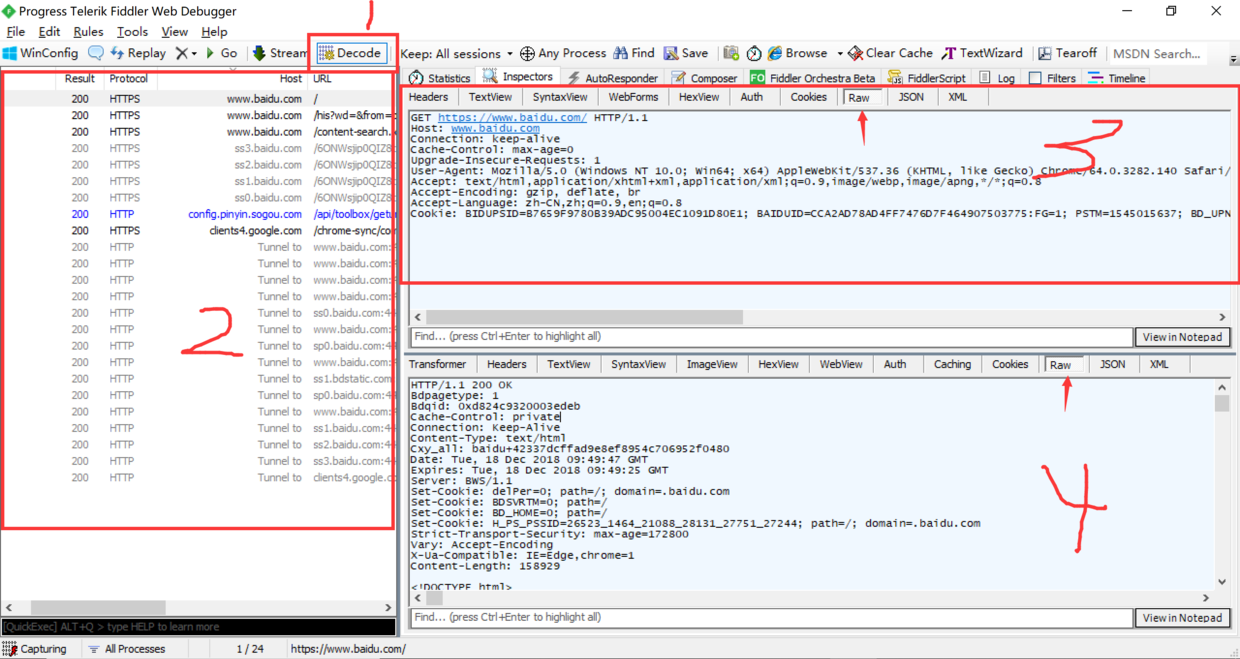Switch to the Inspectors tab
Image resolution: width=1240 pixels, height=659 pixels.
[518, 77]
